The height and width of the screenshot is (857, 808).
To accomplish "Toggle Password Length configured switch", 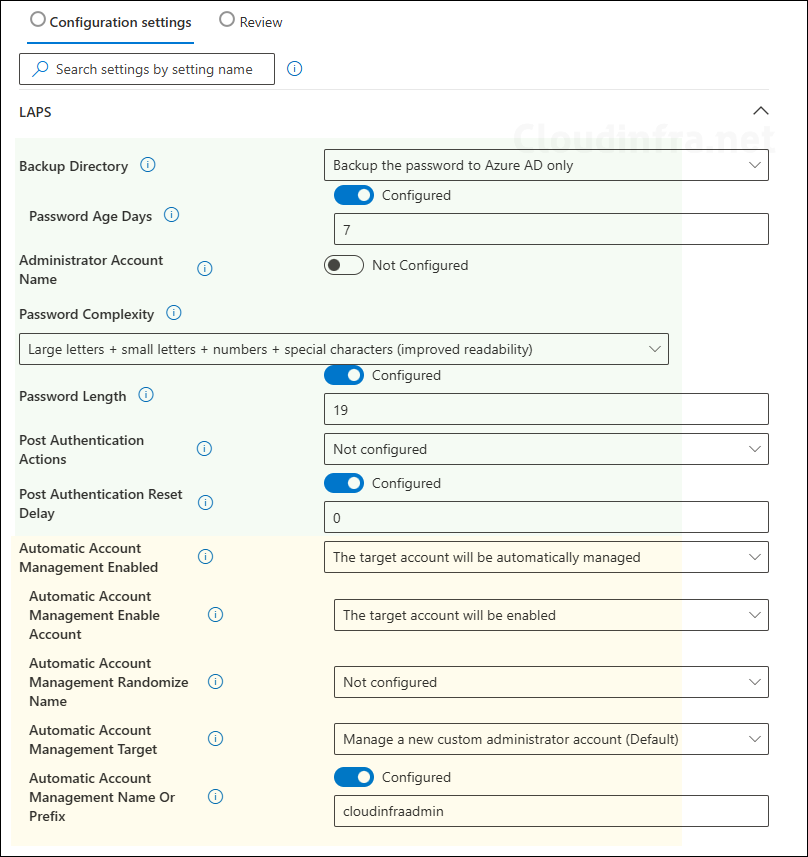I will tap(344, 375).
